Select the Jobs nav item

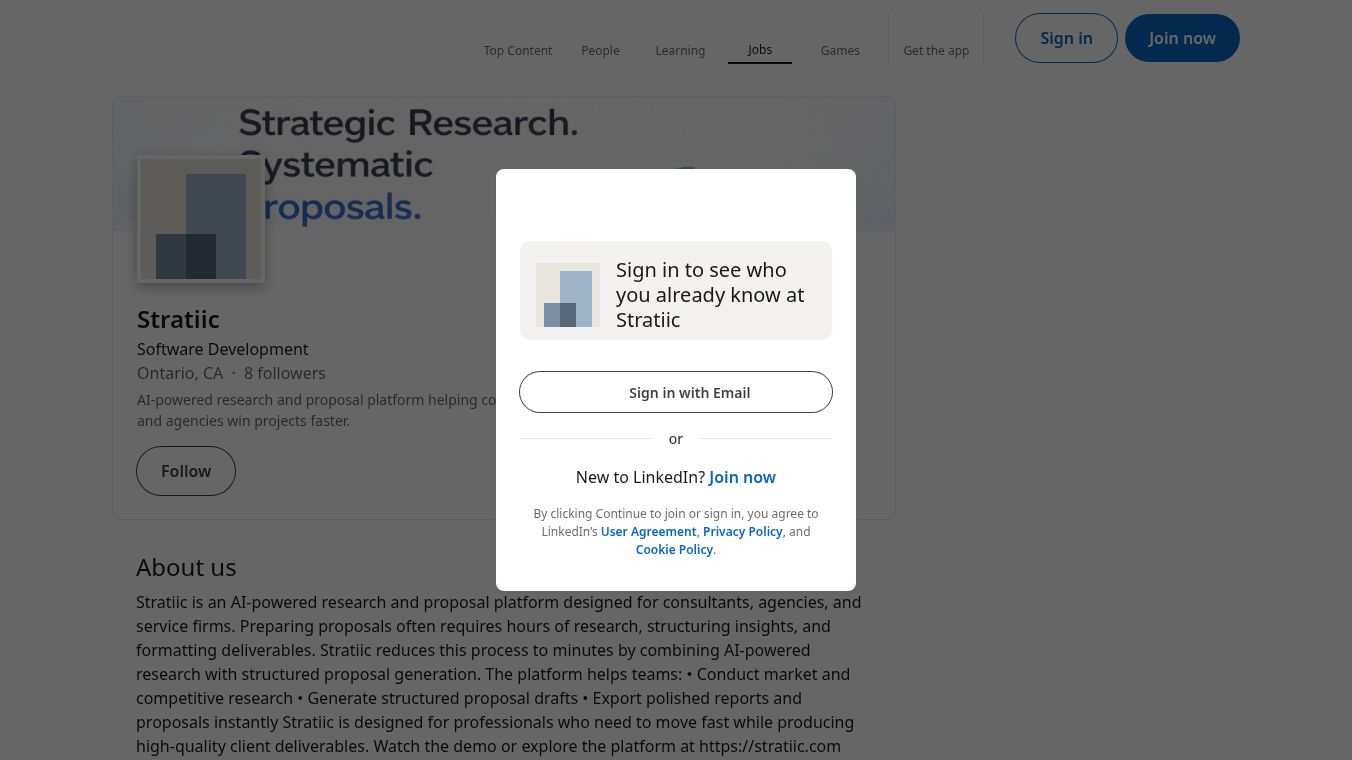[760, 49]
